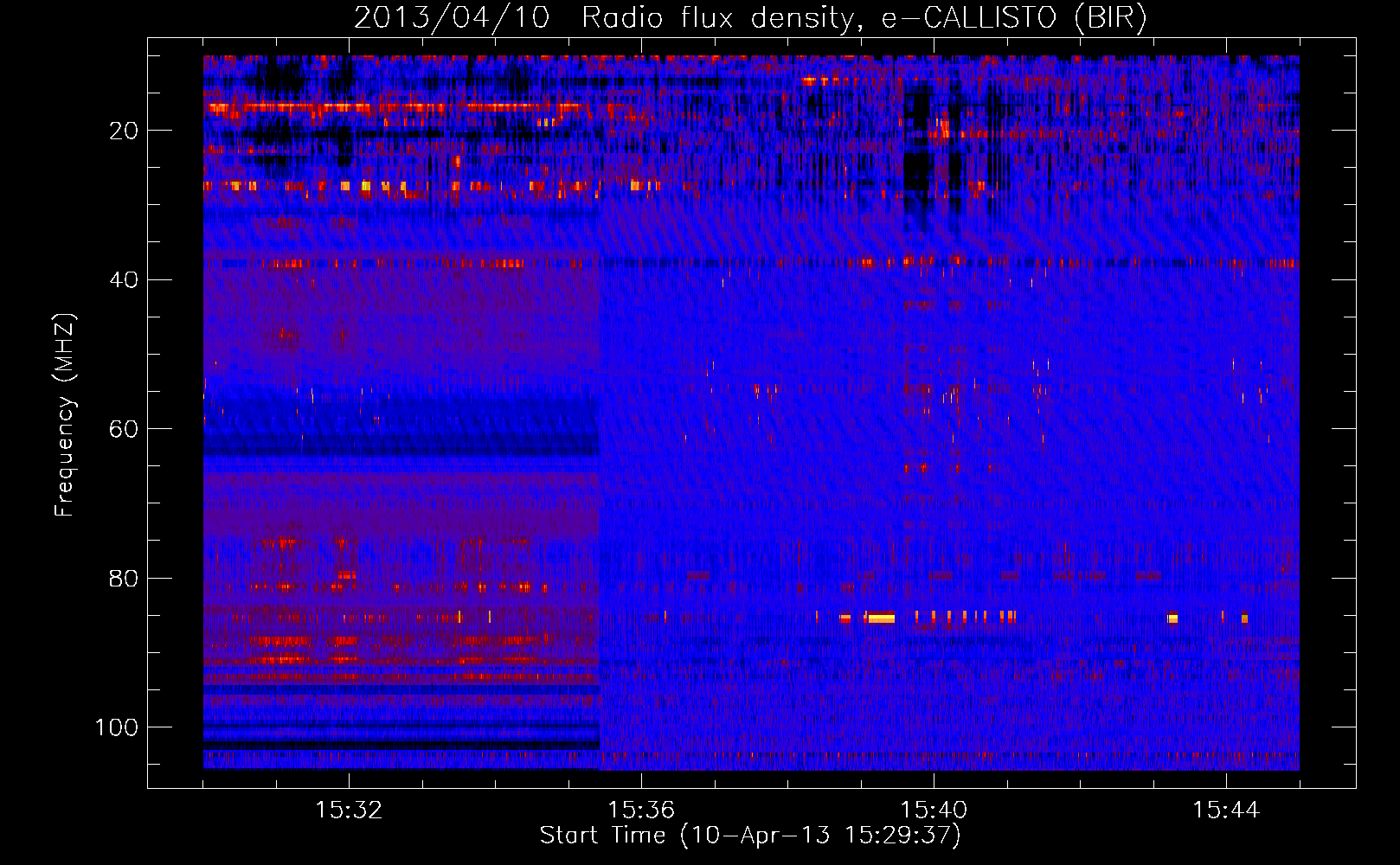Screen dimensions: 1400x865
Task: Click the '15:44' time tick label
Action: tap(1226, 810)
